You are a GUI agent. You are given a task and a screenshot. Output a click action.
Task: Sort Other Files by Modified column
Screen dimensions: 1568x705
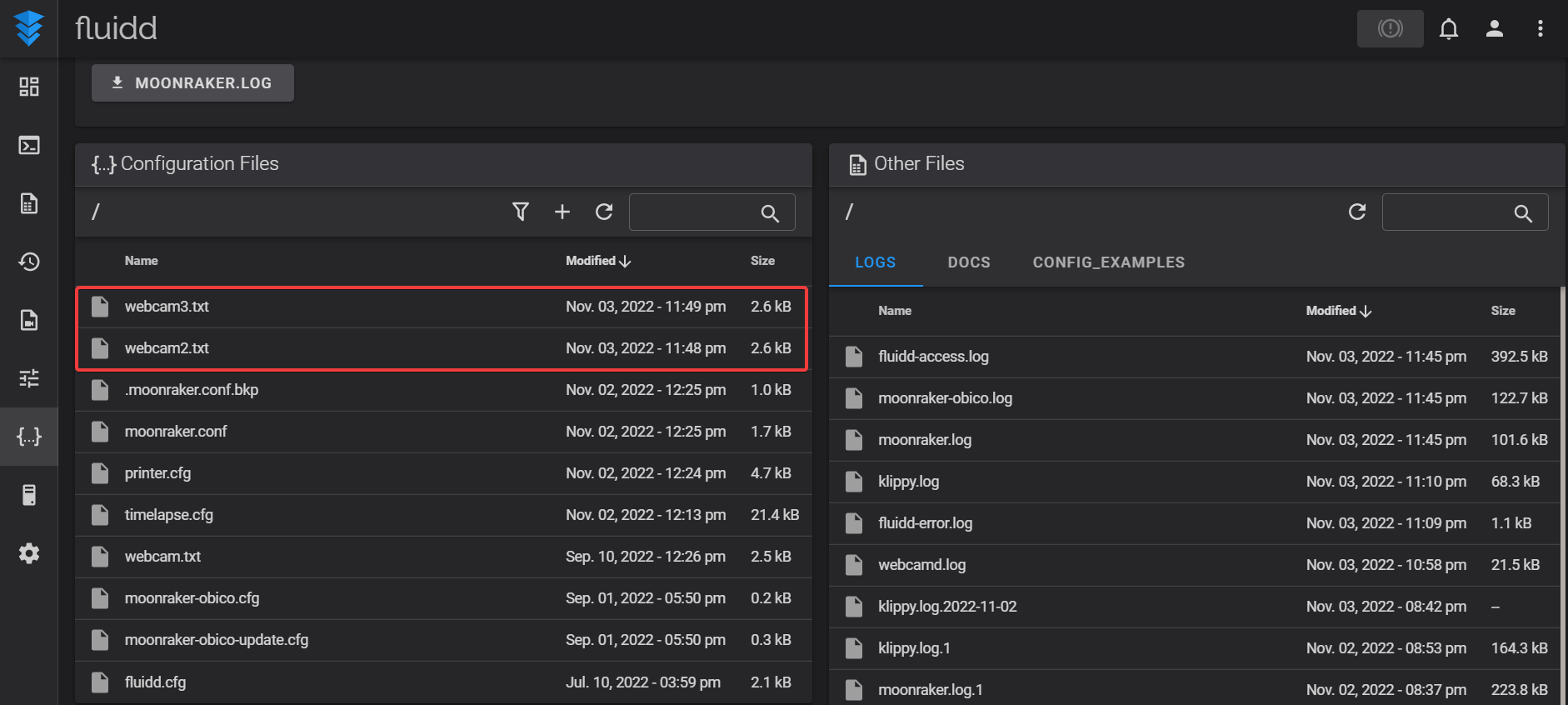point(1339,311)
